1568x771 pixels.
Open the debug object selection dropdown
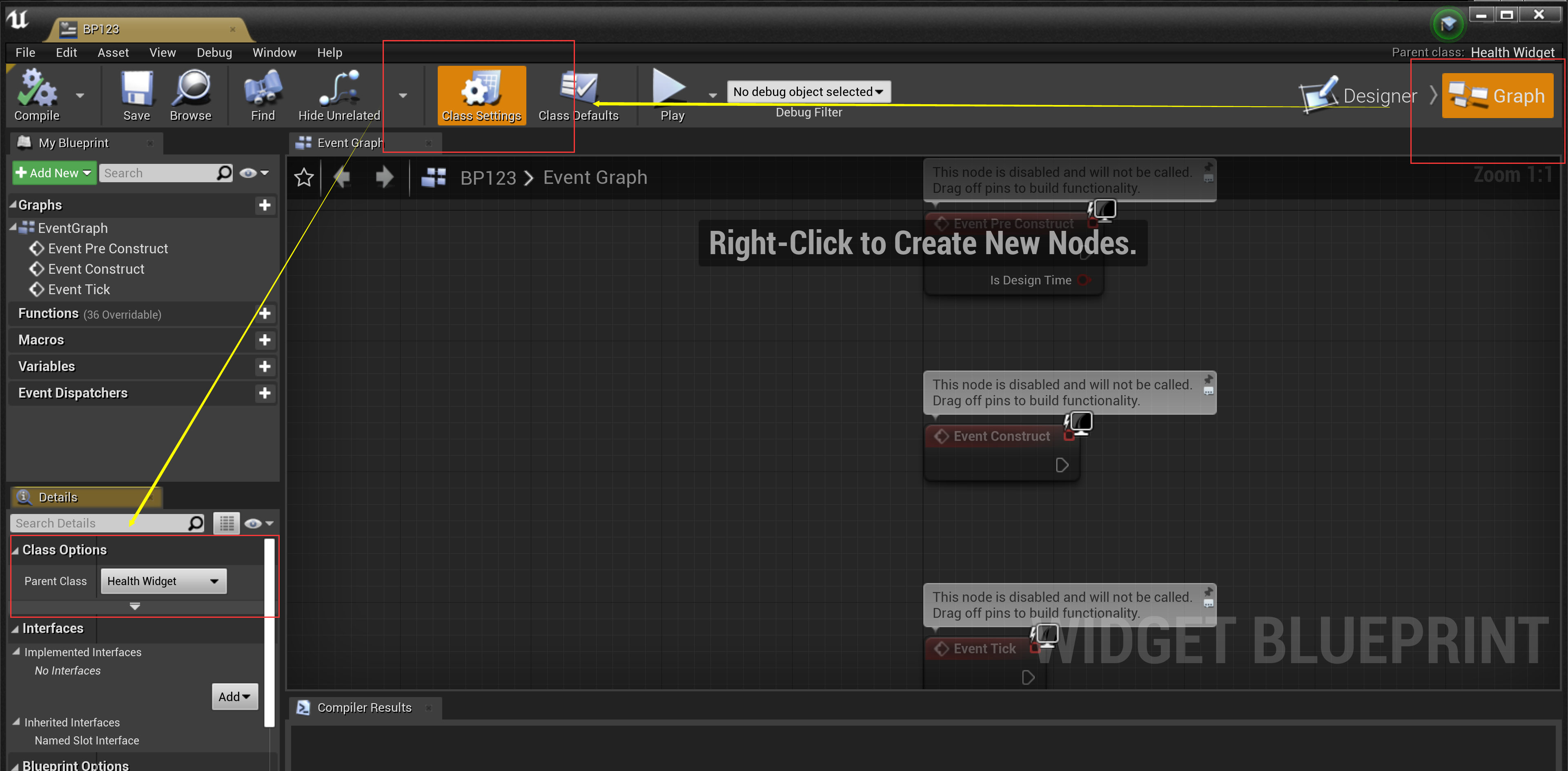[808, 92]
